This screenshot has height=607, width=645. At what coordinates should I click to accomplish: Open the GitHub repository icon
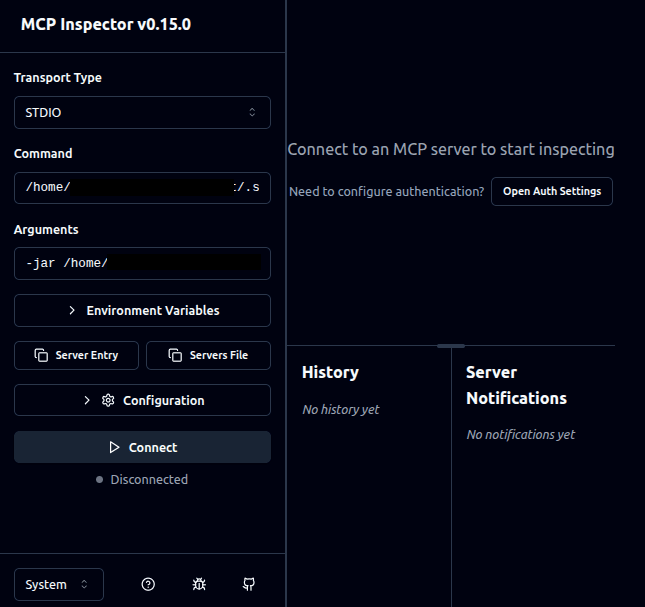249,584
